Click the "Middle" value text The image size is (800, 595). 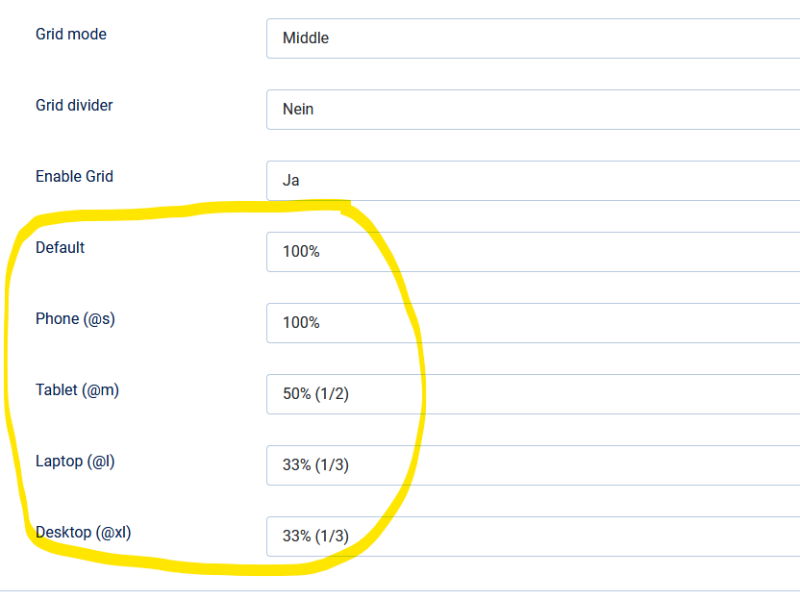tap(305, 38)
